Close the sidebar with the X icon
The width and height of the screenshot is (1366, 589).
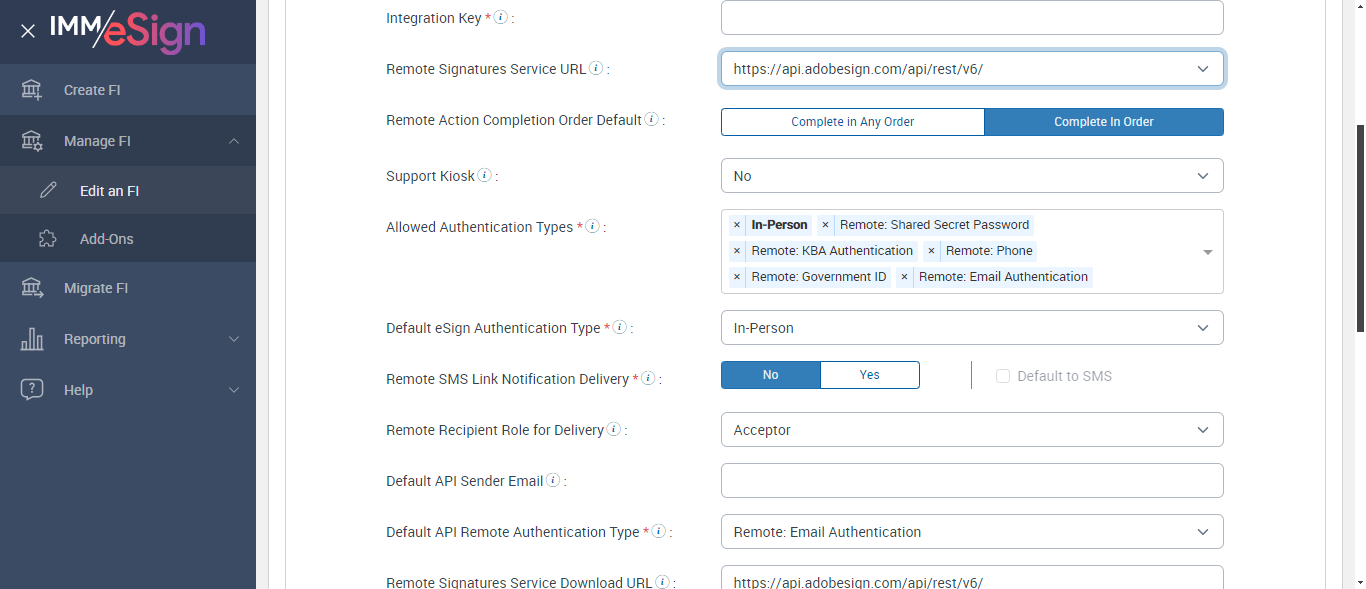(x=28, y=31)
